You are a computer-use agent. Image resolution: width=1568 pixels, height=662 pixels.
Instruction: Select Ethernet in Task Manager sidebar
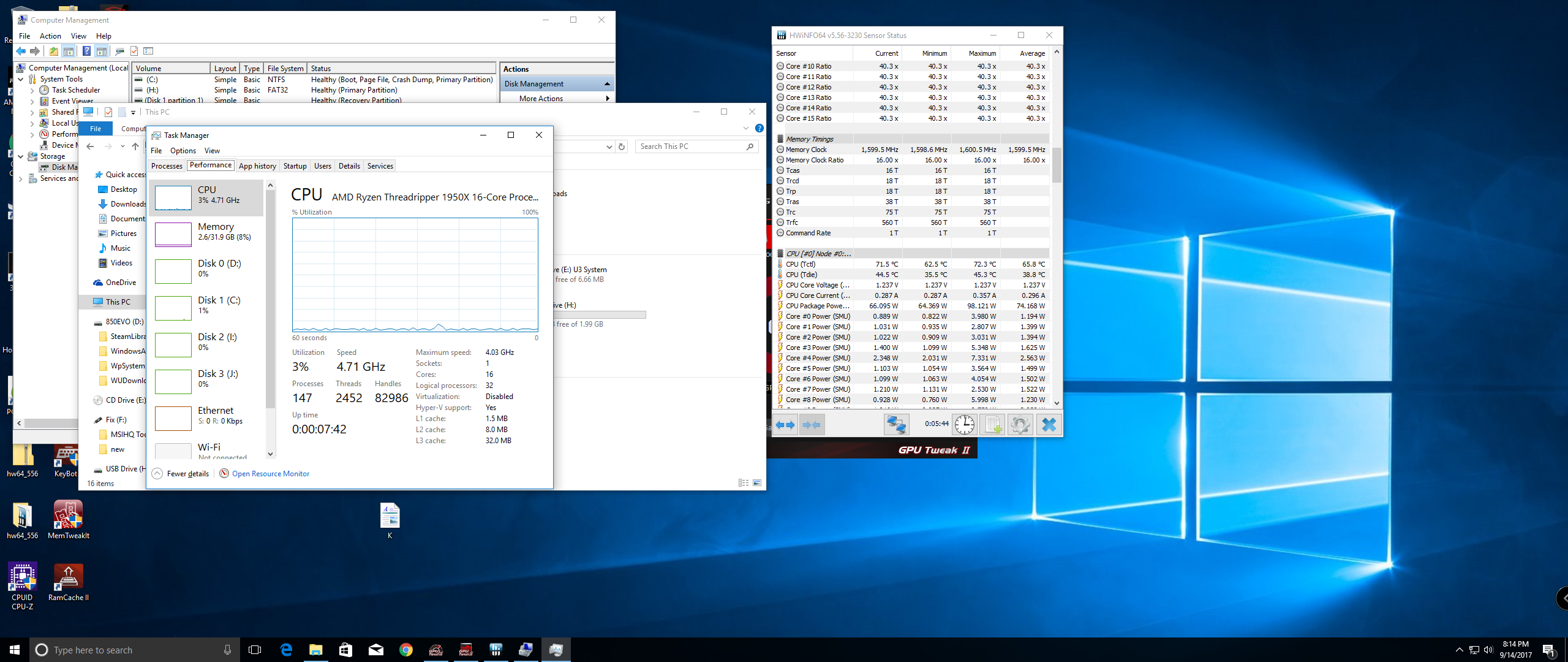pyautogui.click(x=207, y=418)
